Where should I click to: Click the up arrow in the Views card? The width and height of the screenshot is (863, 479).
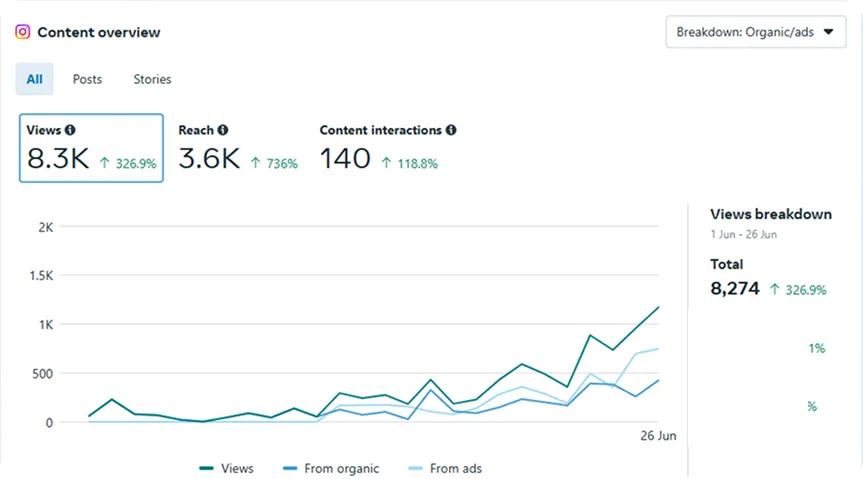click(105, 163)
